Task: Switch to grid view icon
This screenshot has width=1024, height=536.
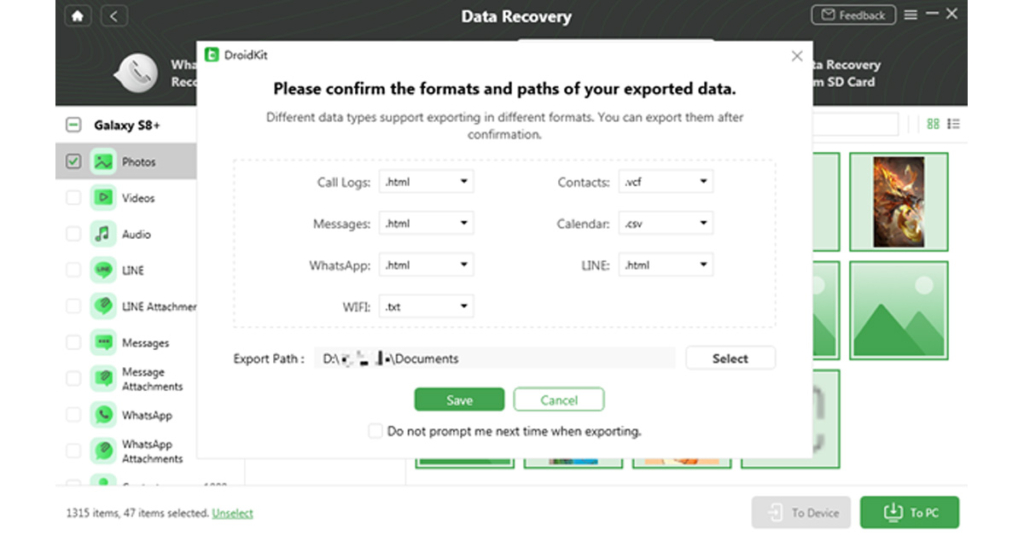Action: 933,124
